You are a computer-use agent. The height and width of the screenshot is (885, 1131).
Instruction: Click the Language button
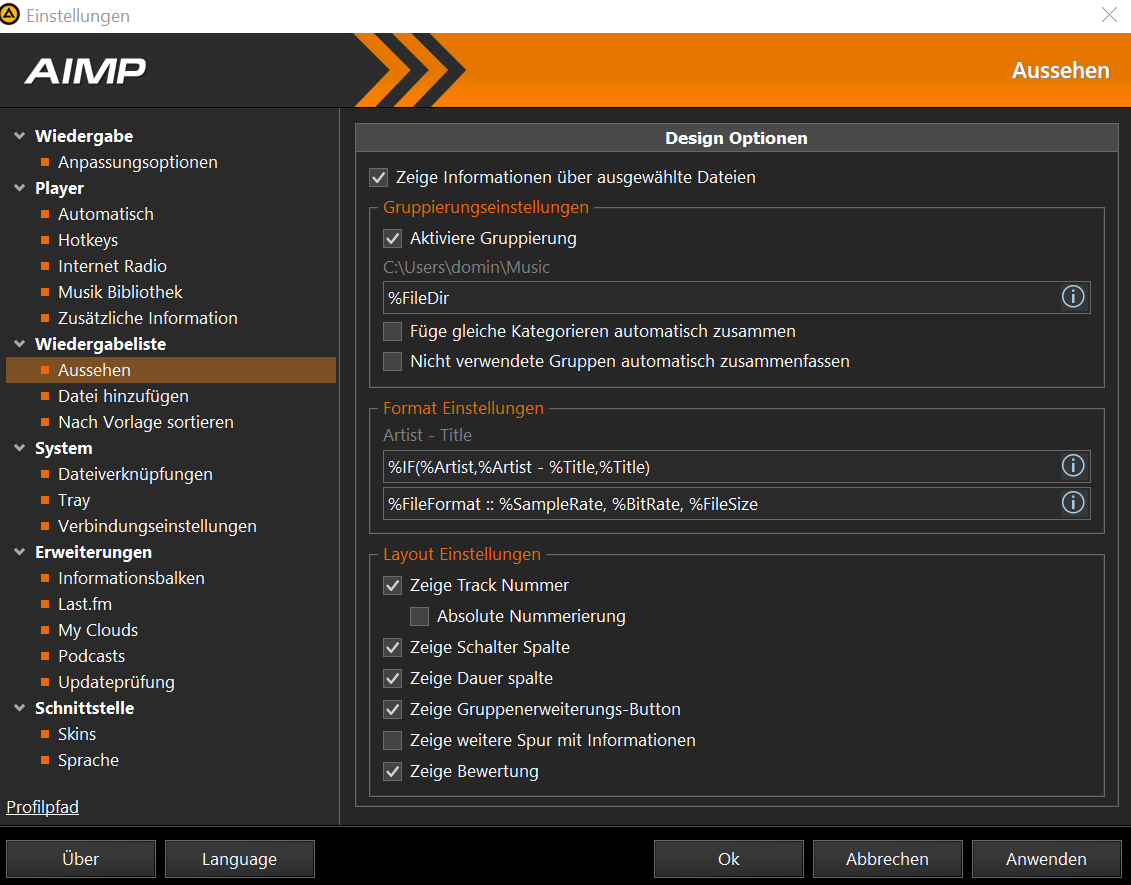(x=239, y=859)
